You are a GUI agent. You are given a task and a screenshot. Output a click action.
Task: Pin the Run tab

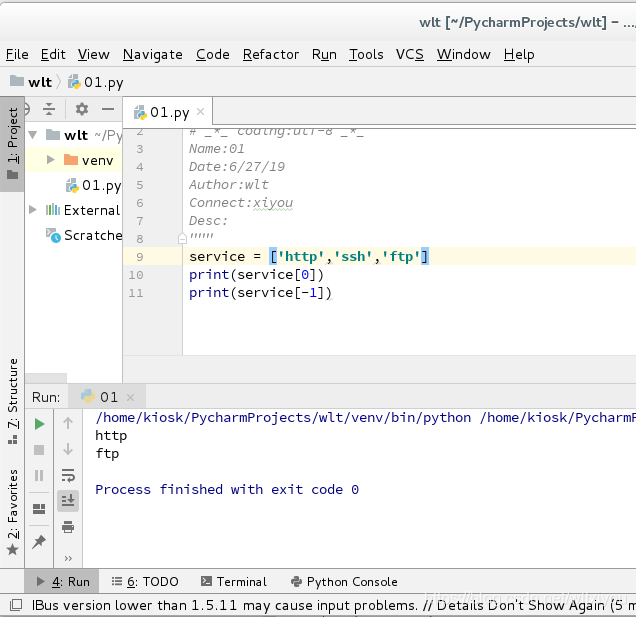tap(39, 541)
